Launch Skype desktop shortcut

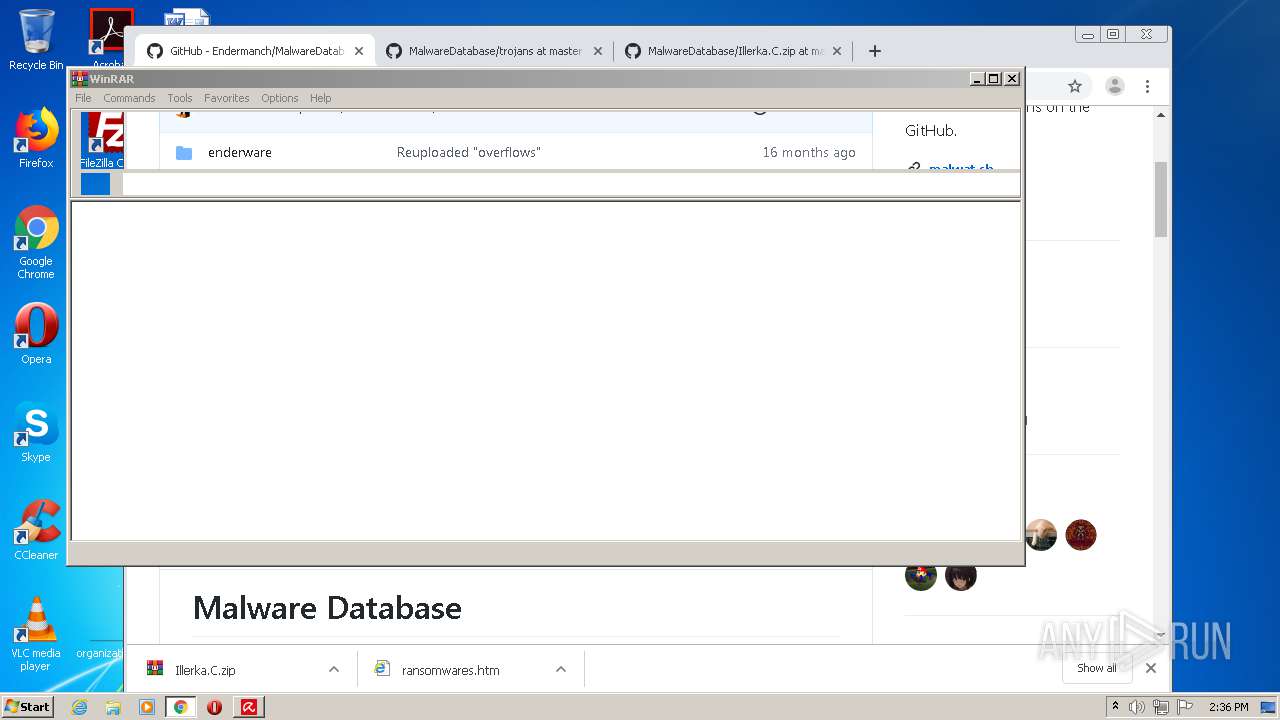pos(36,432)
